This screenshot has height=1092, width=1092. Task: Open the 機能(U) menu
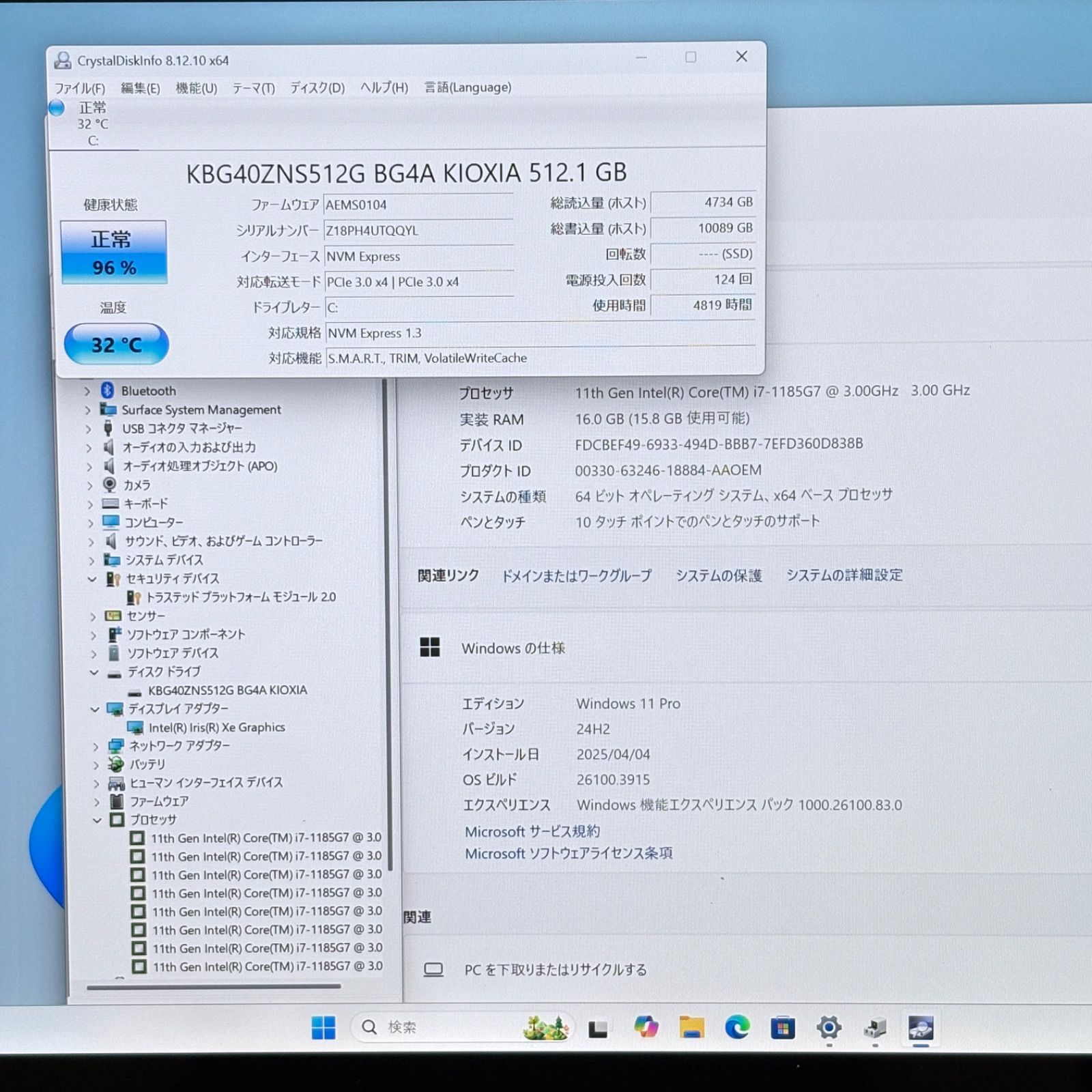[x=196, y=88]
